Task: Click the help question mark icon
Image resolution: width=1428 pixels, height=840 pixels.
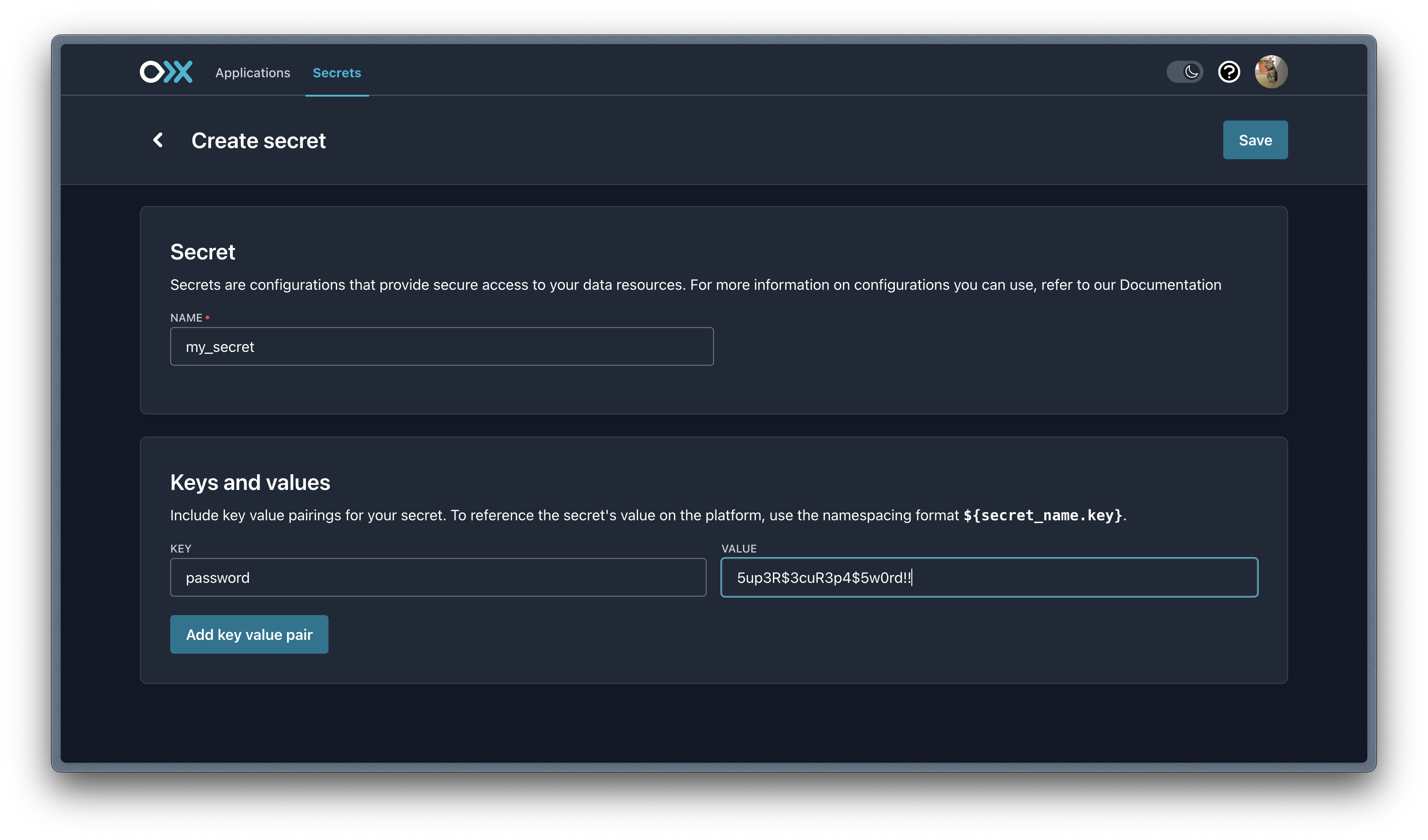Action: click(x=1228, y=71)
